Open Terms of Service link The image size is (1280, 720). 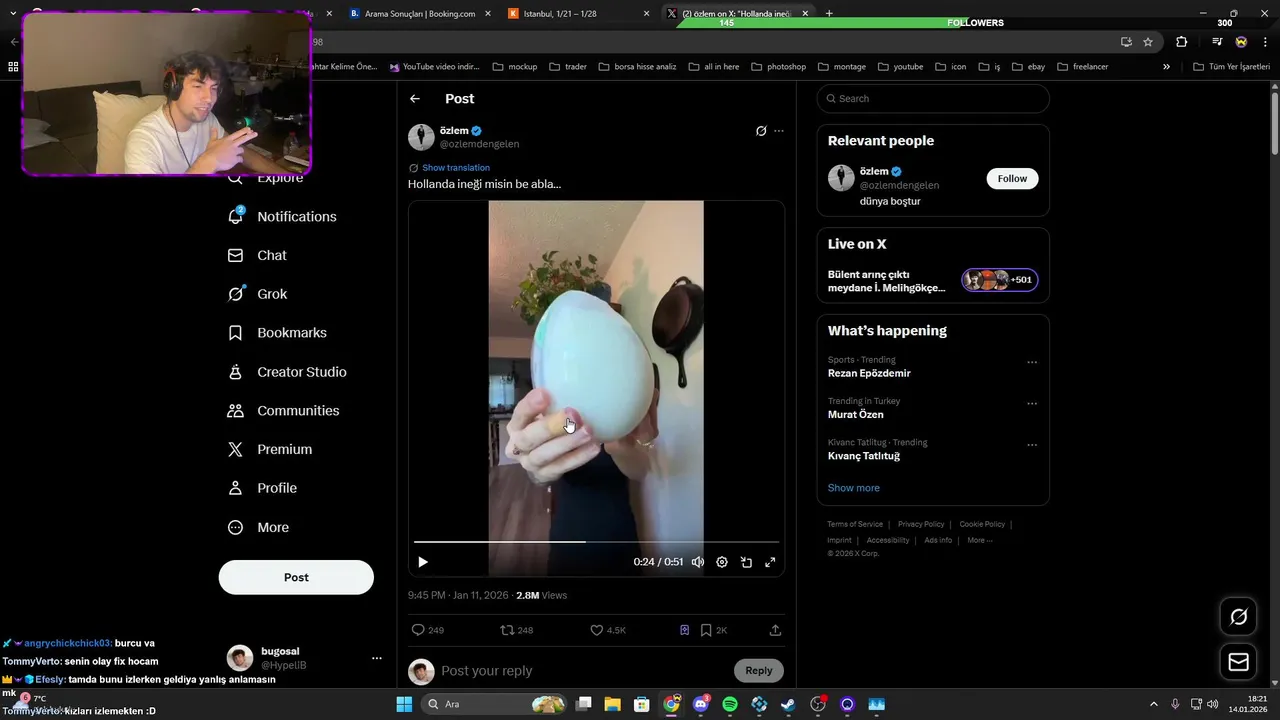(855, 524)
